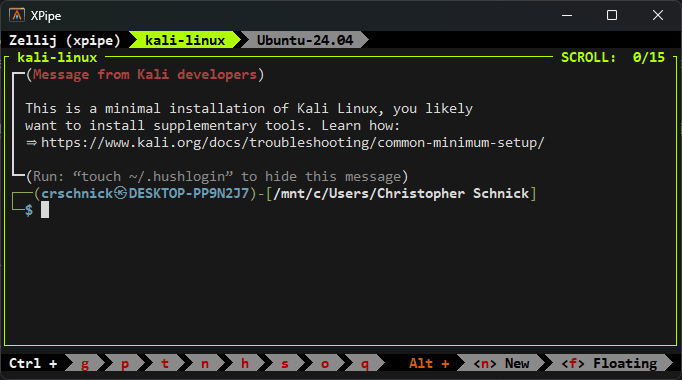The width and height of the screenshot is (682, 380).
Task: Click the Ctrl + o session mode key
Action: pyautogui.click(x=325, y=363)
